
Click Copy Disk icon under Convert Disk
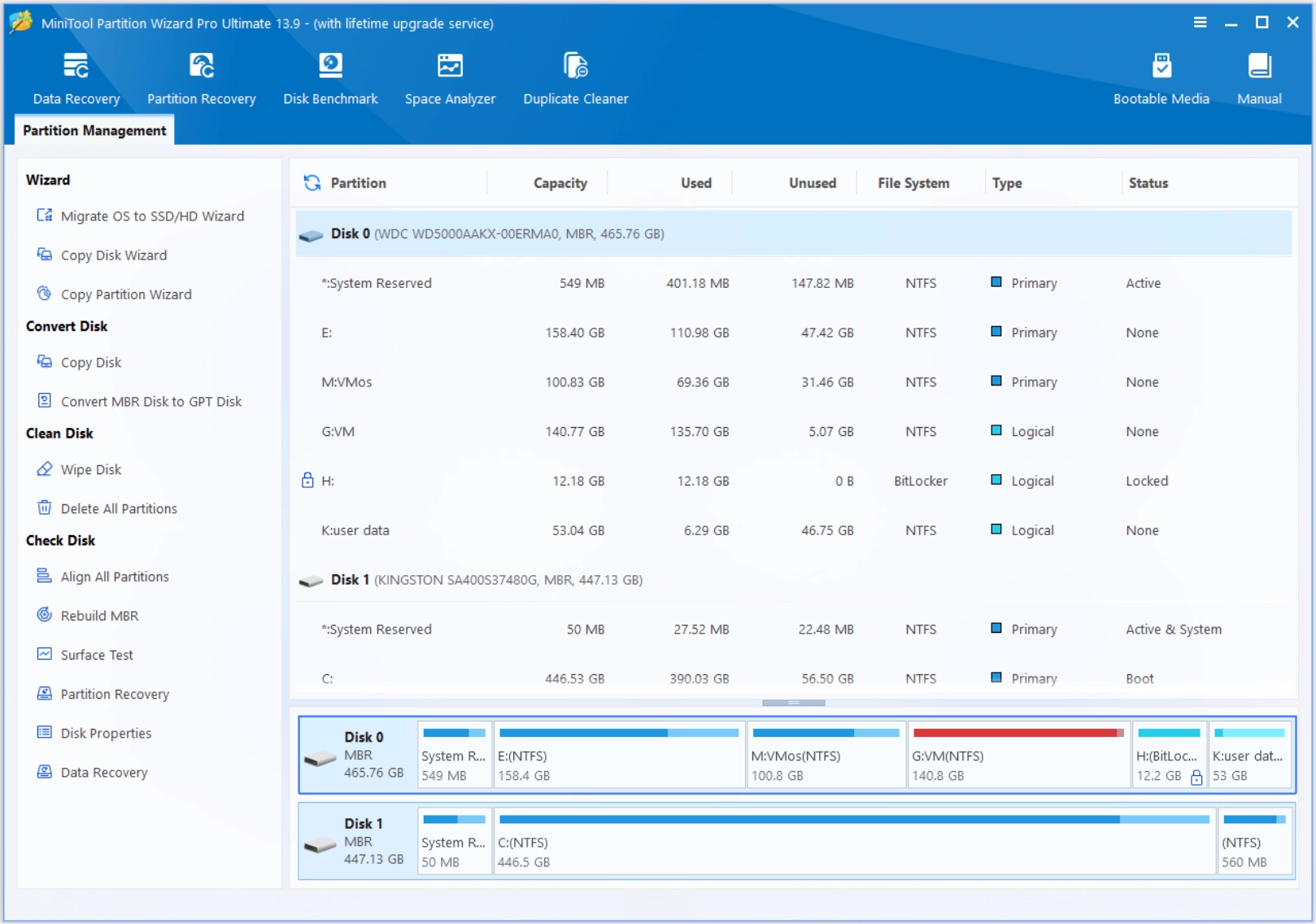pos(45,362)
